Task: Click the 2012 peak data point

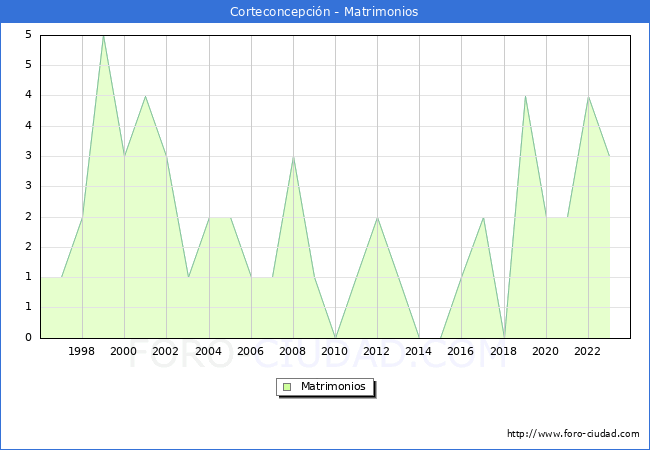Action: point(377,218)
